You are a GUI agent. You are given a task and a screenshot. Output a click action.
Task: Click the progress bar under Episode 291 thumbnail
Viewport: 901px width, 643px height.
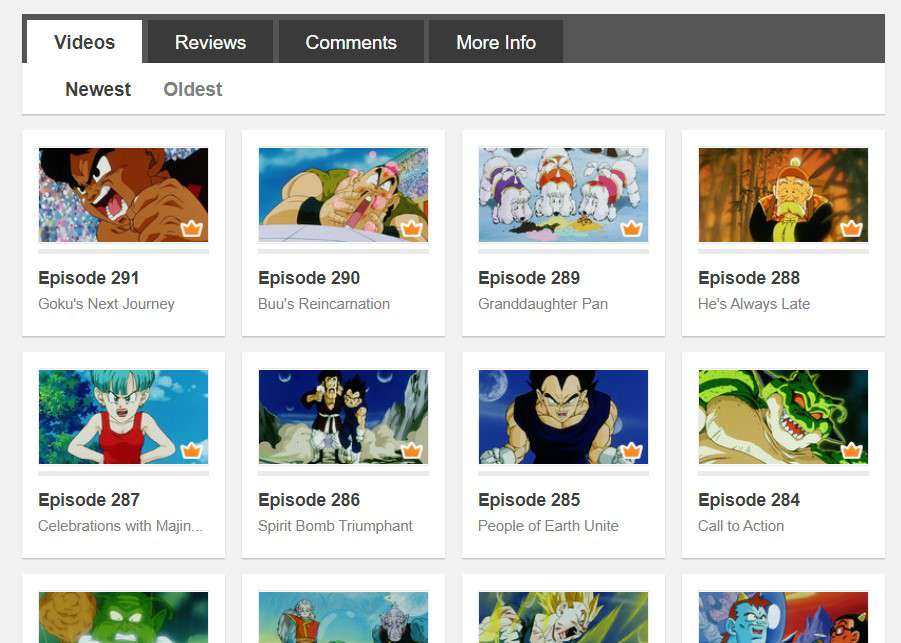pos(124,251)
